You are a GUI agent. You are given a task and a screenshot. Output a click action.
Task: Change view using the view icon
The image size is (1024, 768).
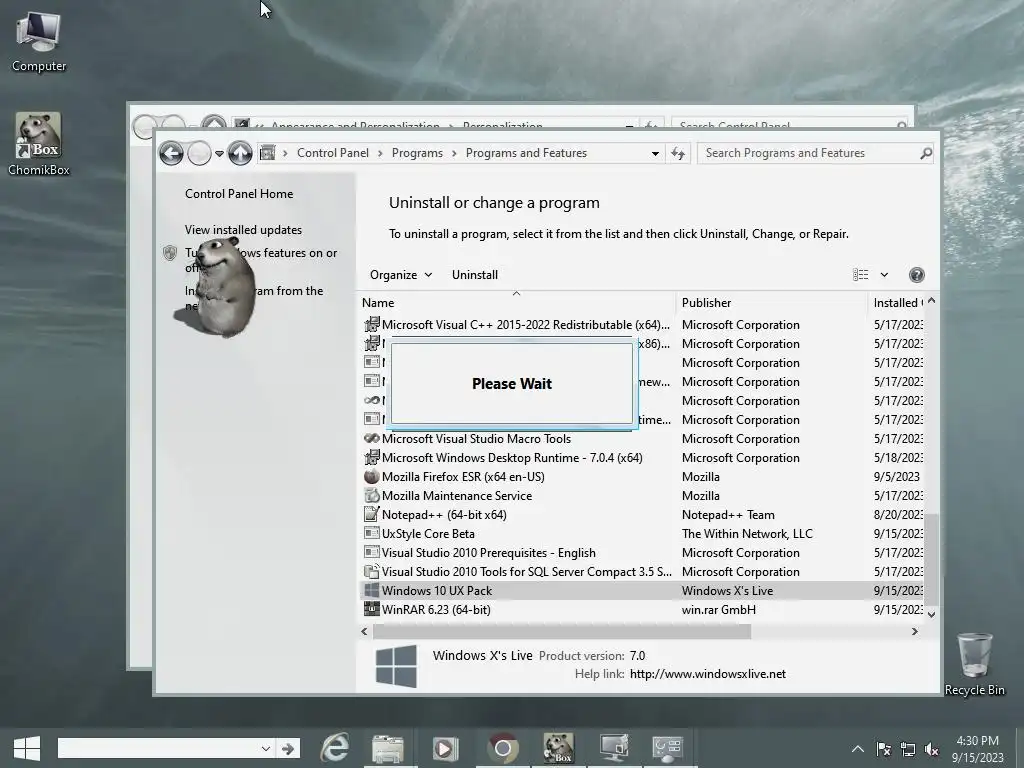(861, 275)
